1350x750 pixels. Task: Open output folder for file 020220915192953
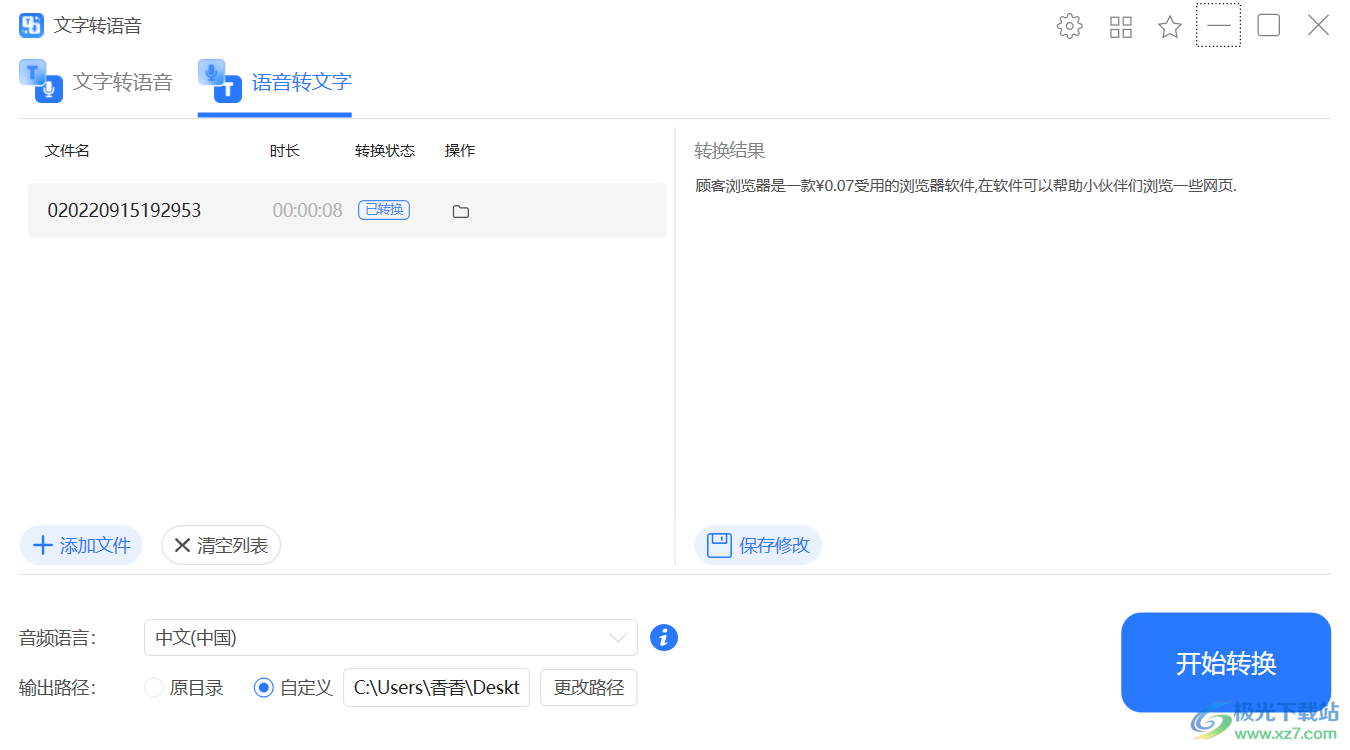click(x=461, y=211)
